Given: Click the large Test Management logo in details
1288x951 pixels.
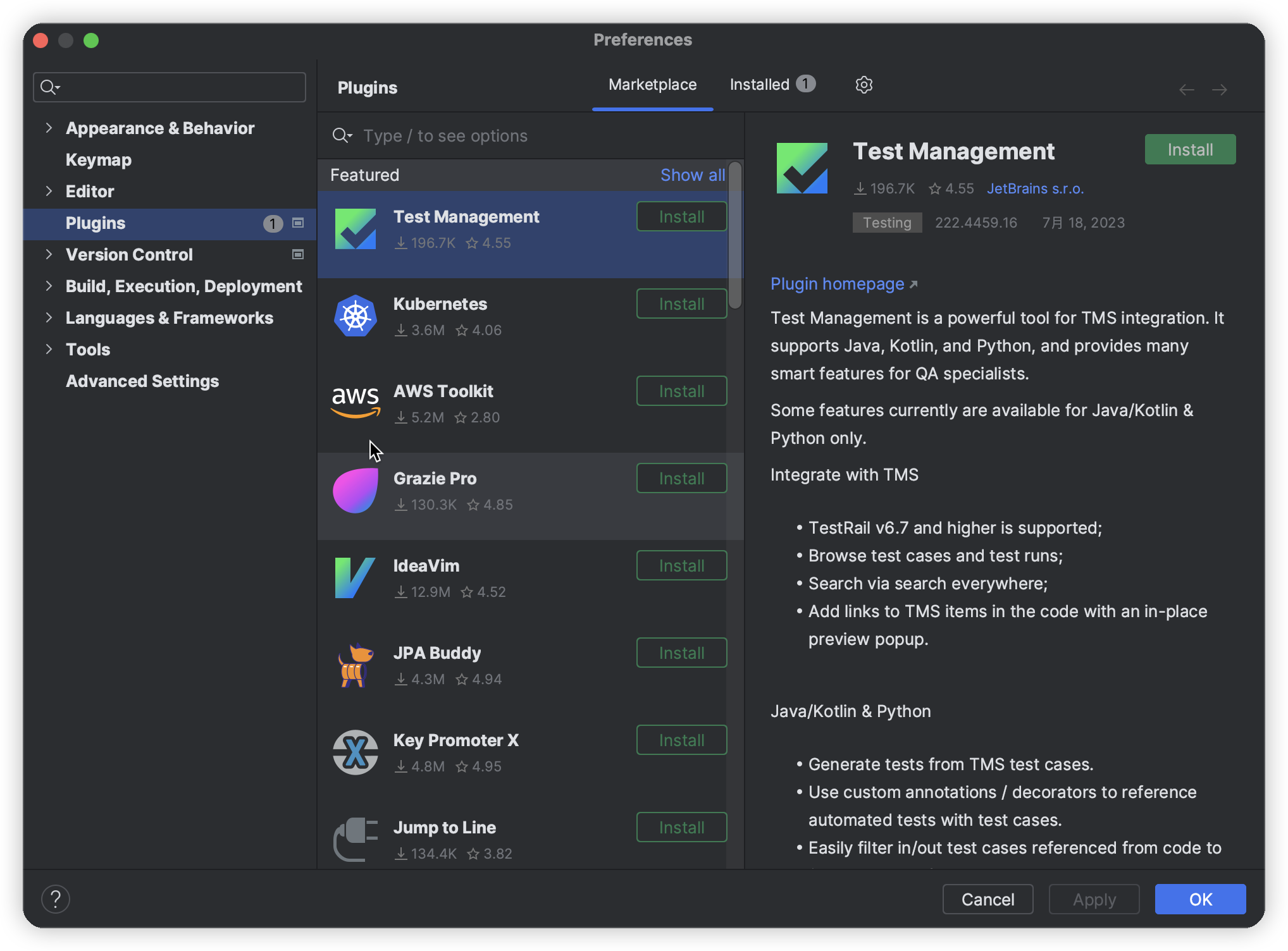Looking at the screenshot, I should (802, 168).
